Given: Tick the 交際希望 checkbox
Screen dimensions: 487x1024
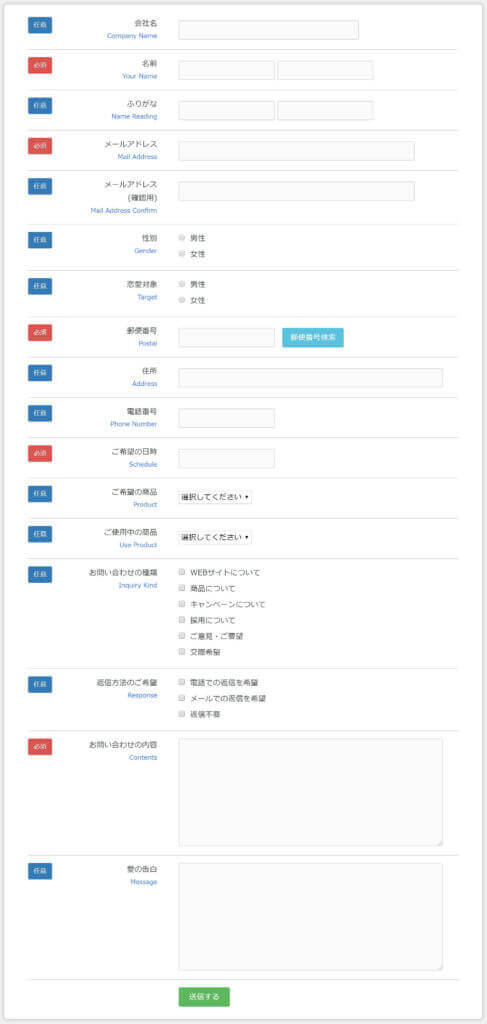Looking at the screenshot, I should (x=182, y=651).
